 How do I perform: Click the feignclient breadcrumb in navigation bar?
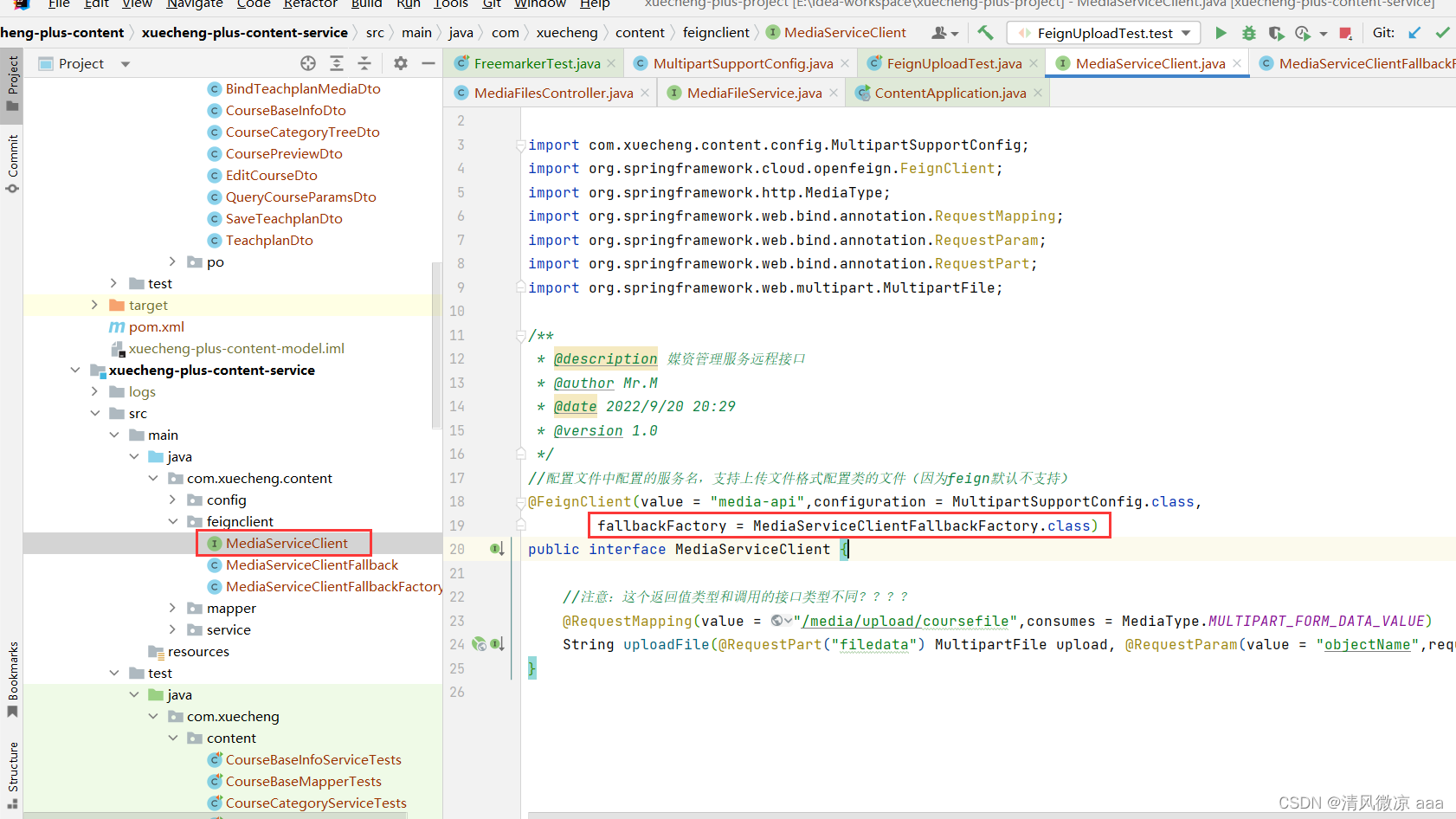click(716, 33)
